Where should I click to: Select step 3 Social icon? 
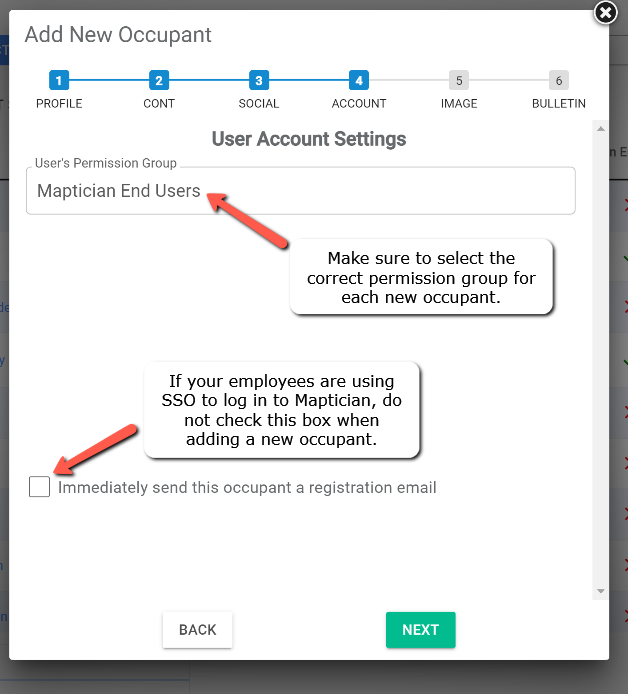(259, 81)
